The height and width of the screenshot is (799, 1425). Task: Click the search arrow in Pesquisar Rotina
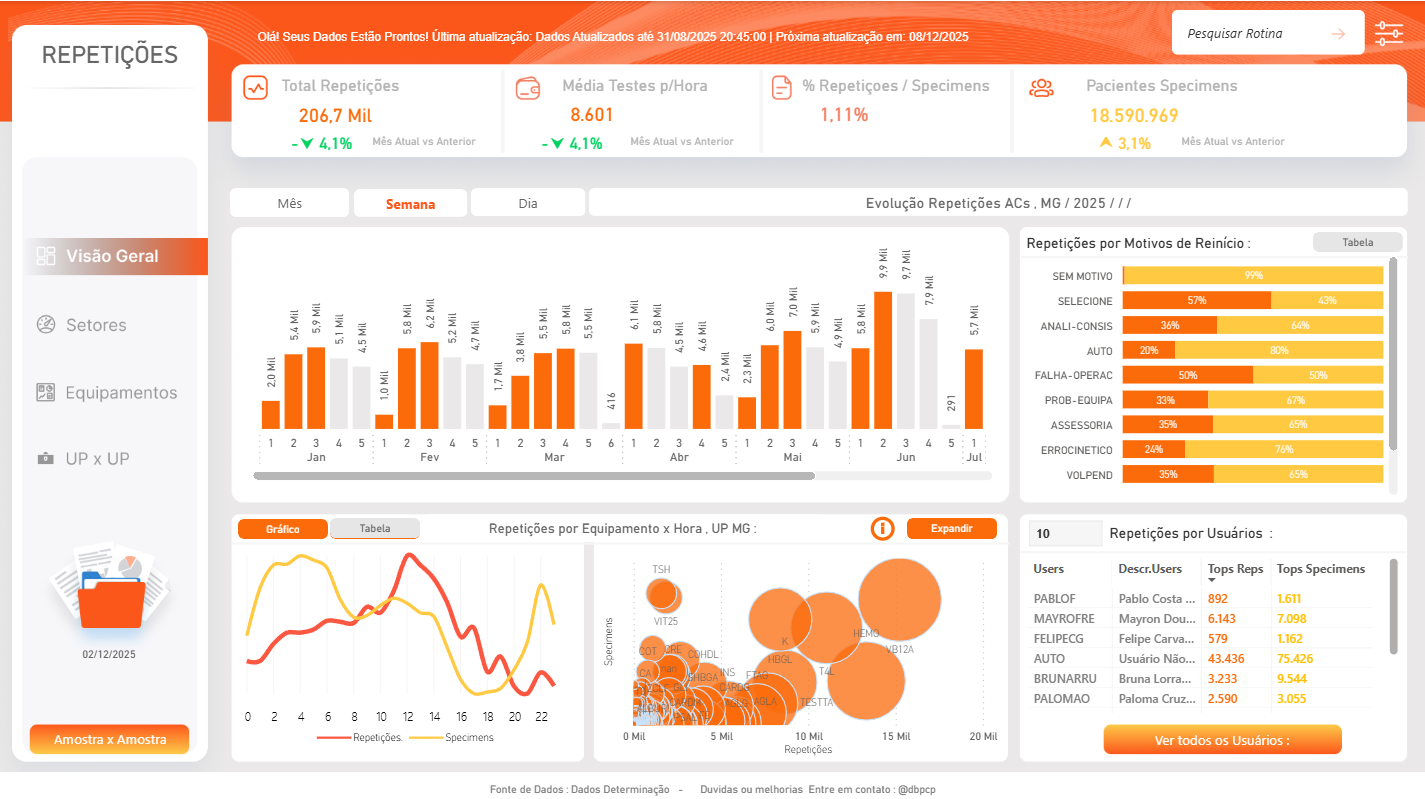point(1338,34)
